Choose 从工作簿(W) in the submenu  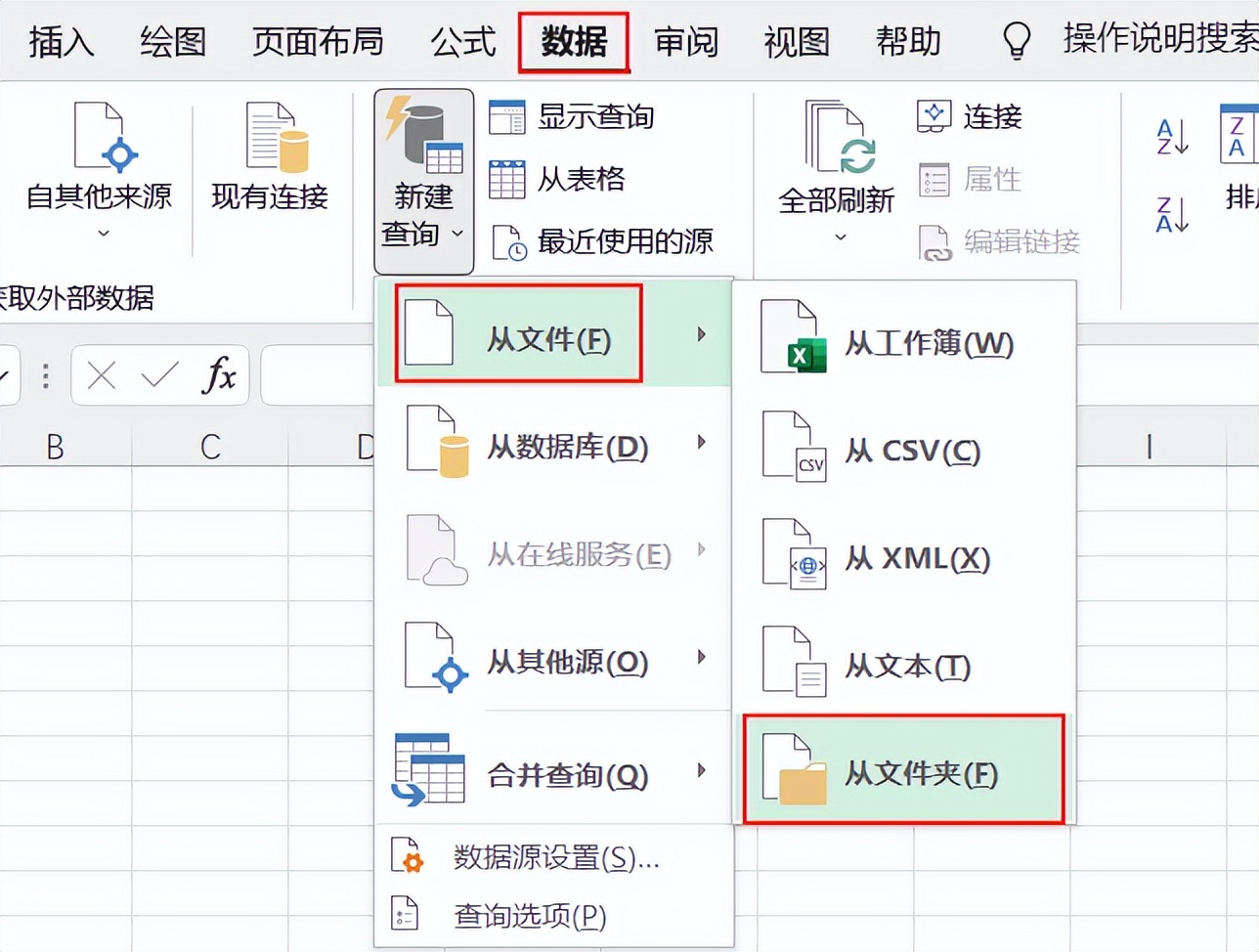(x=904, y=338)
